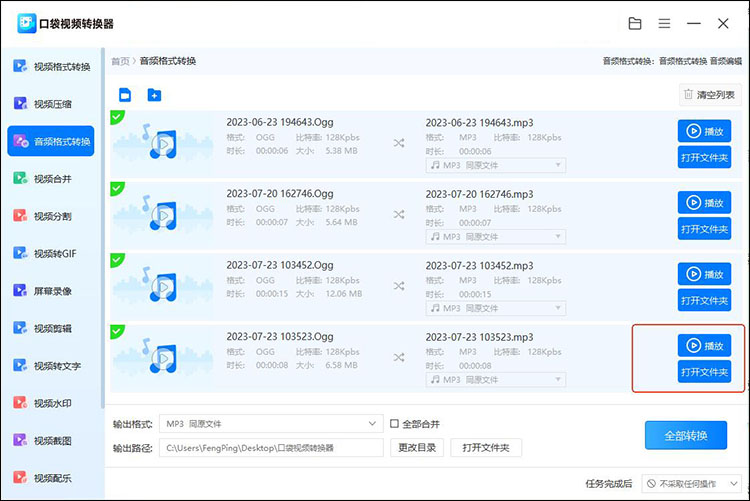Uncheck the 2023-06-23 194643.Ogg file checkmark
Image resolution: width=750 pixels, height=501 pixels.
pyautogui.click(x=116, y=116)
